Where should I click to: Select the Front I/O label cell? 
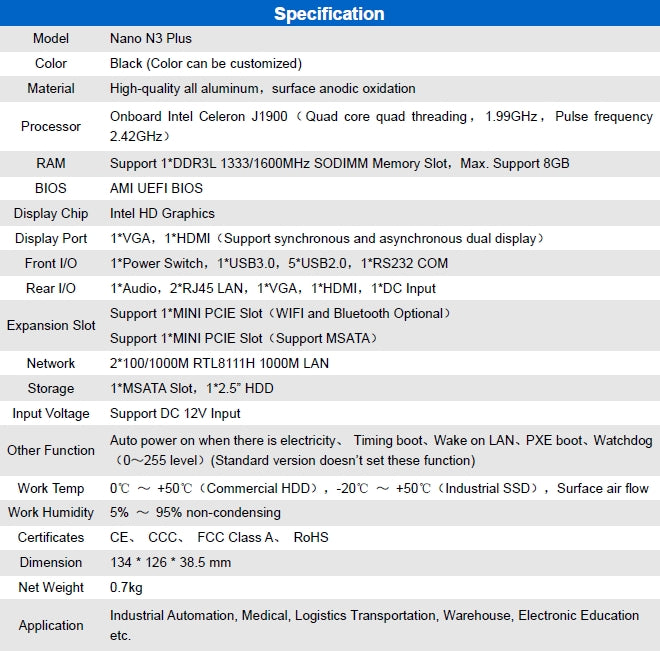[x=51, y=263]
